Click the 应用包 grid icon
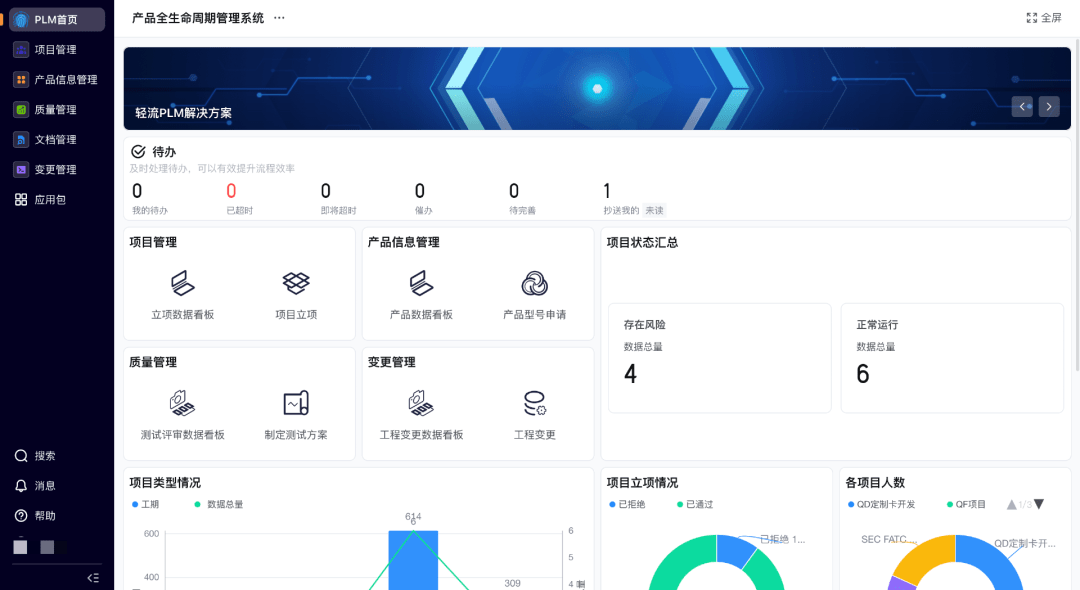The image size is (1080, 590). tap(21, 200)
